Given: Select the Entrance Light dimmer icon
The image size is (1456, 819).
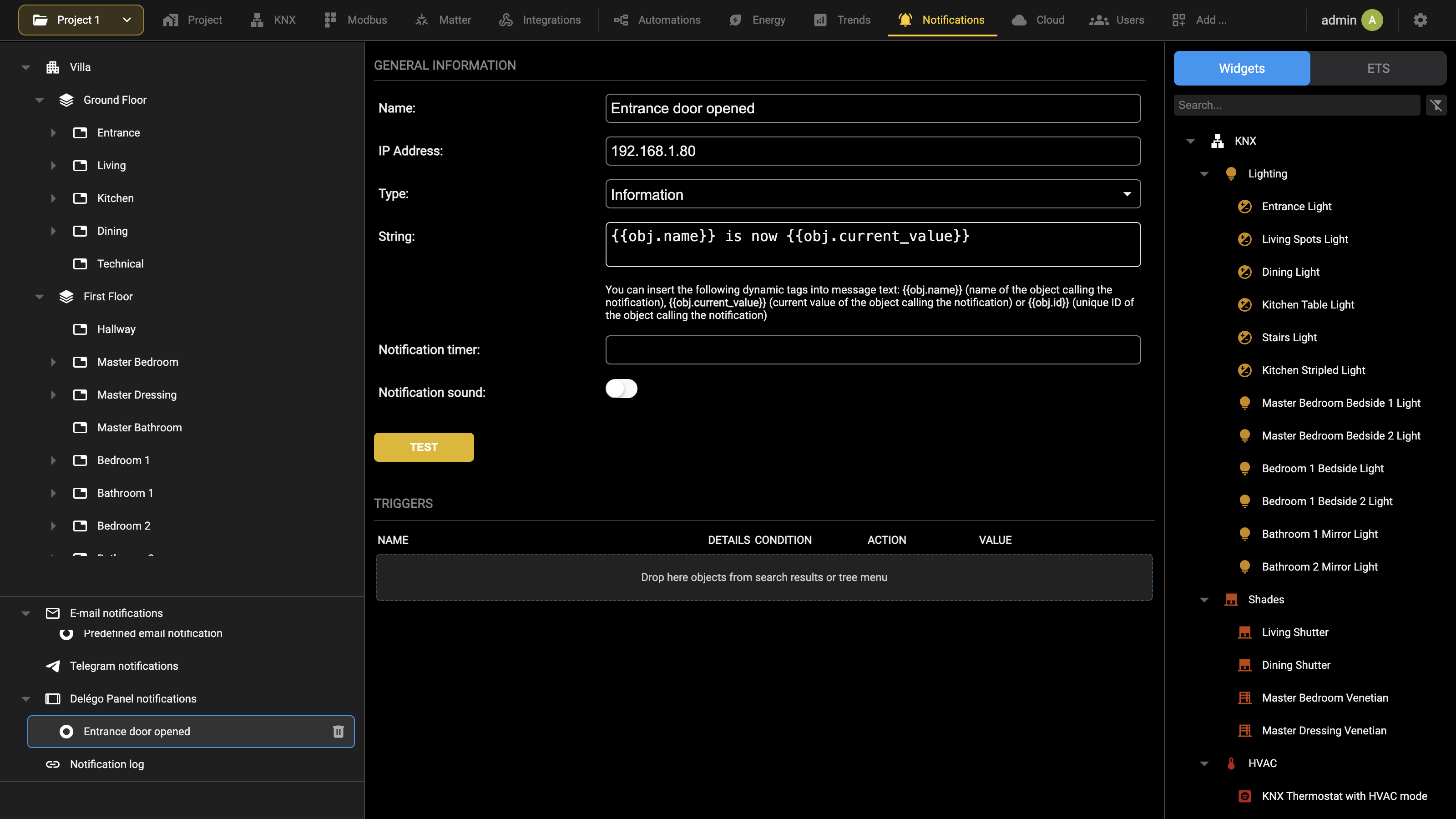Looking at the screenshot, I should click(1244, 206).
